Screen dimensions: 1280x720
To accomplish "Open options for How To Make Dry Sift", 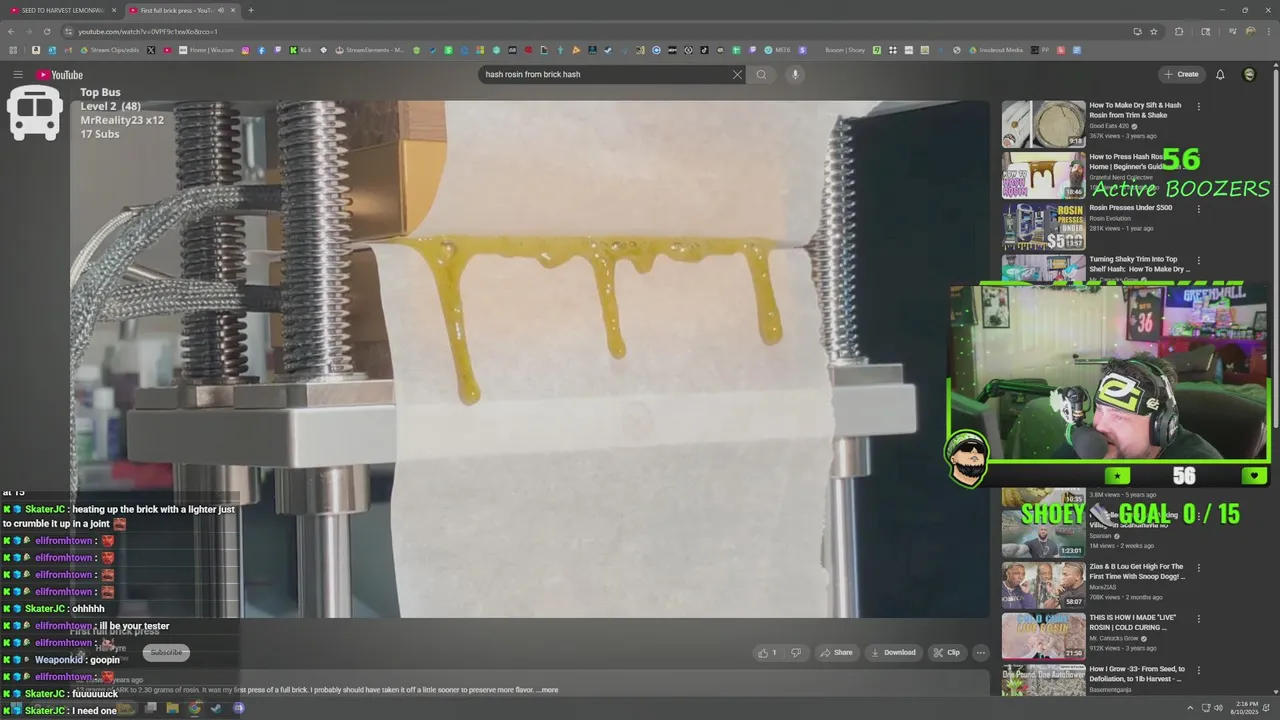I will tap(1198, 106).
